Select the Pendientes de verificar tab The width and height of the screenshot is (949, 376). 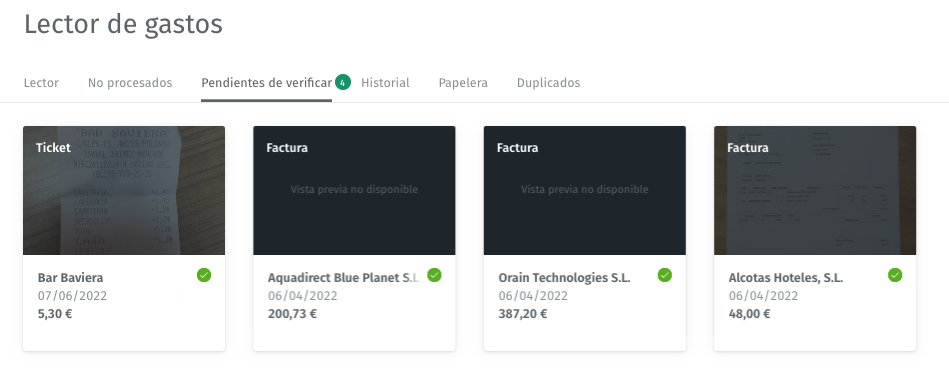[x=266, y=83]
